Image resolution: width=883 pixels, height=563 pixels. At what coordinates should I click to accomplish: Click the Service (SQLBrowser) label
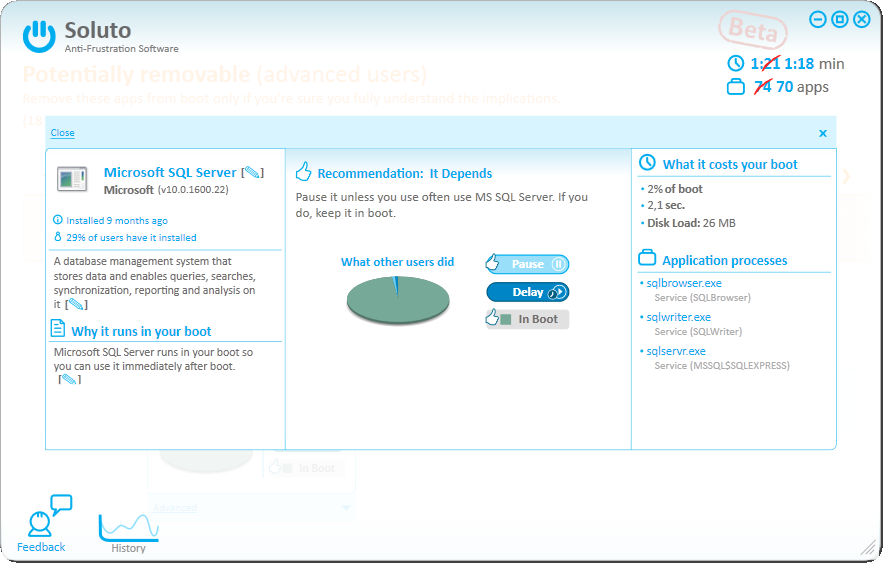702,298
